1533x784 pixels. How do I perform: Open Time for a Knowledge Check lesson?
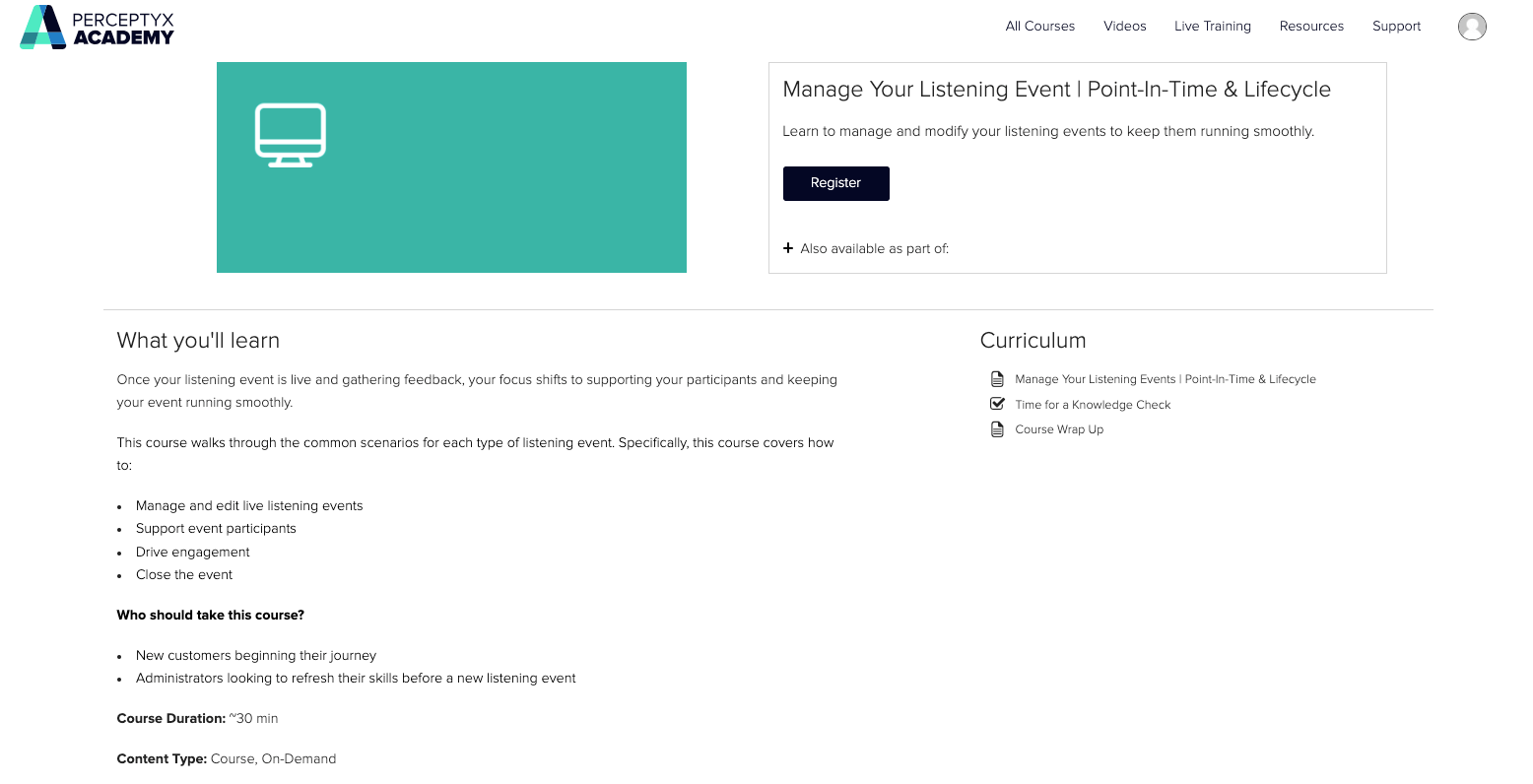coord(1093,405)
